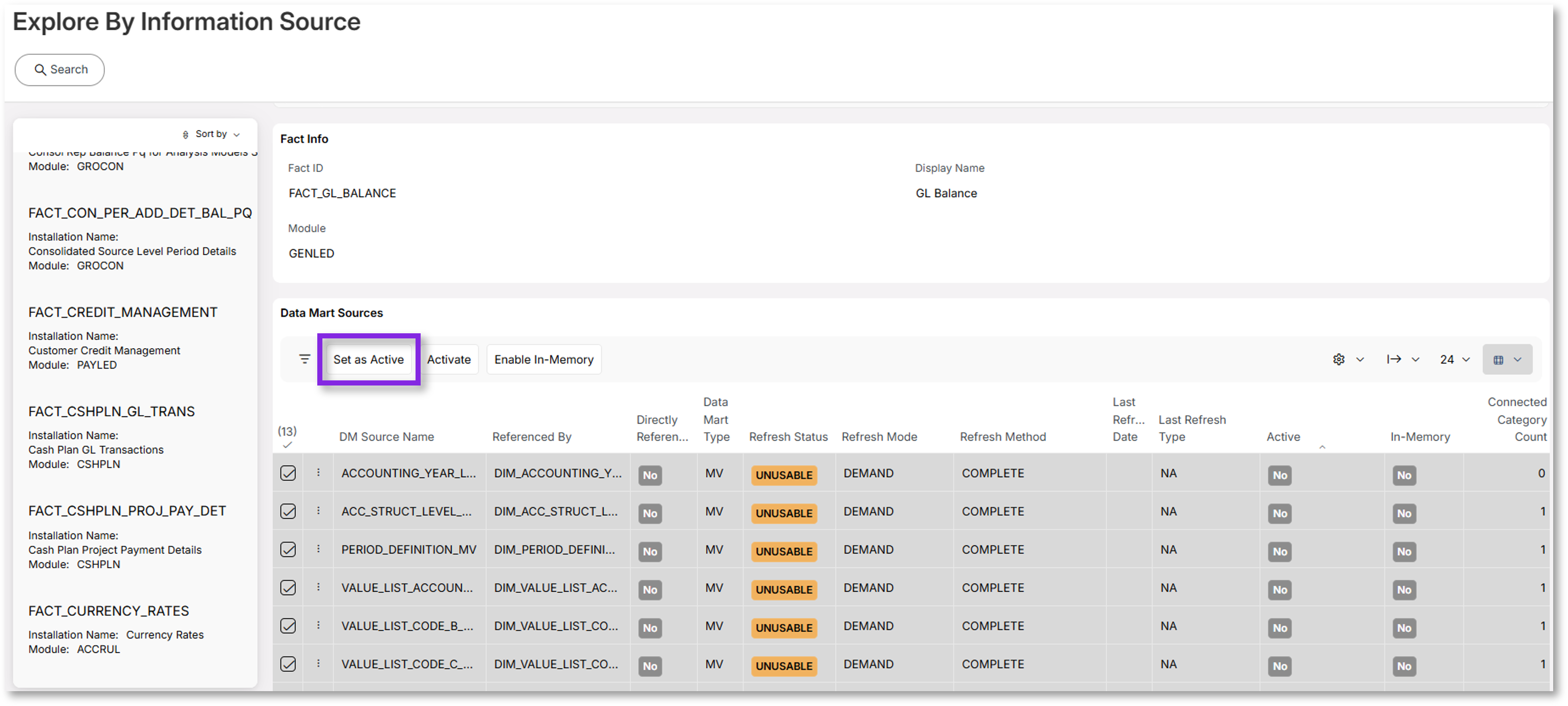Open row menu for PERIOD_DEFINITION_MV
The width and height of the screenshot is (1568, 706).
(x=318, y=549)
